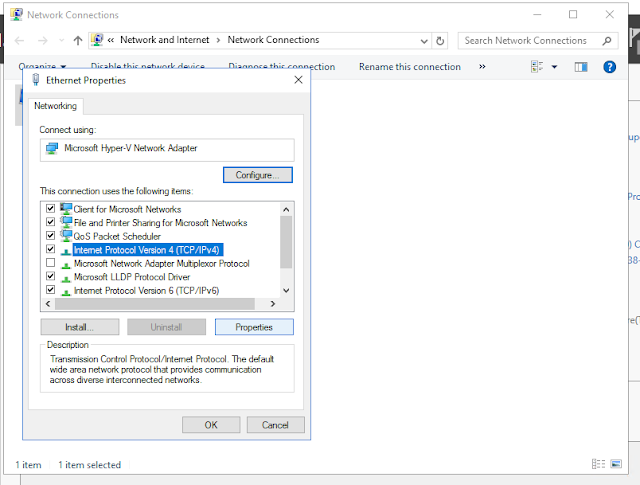
Task: Click items list scroll down arrow
Action: point(286,291)
